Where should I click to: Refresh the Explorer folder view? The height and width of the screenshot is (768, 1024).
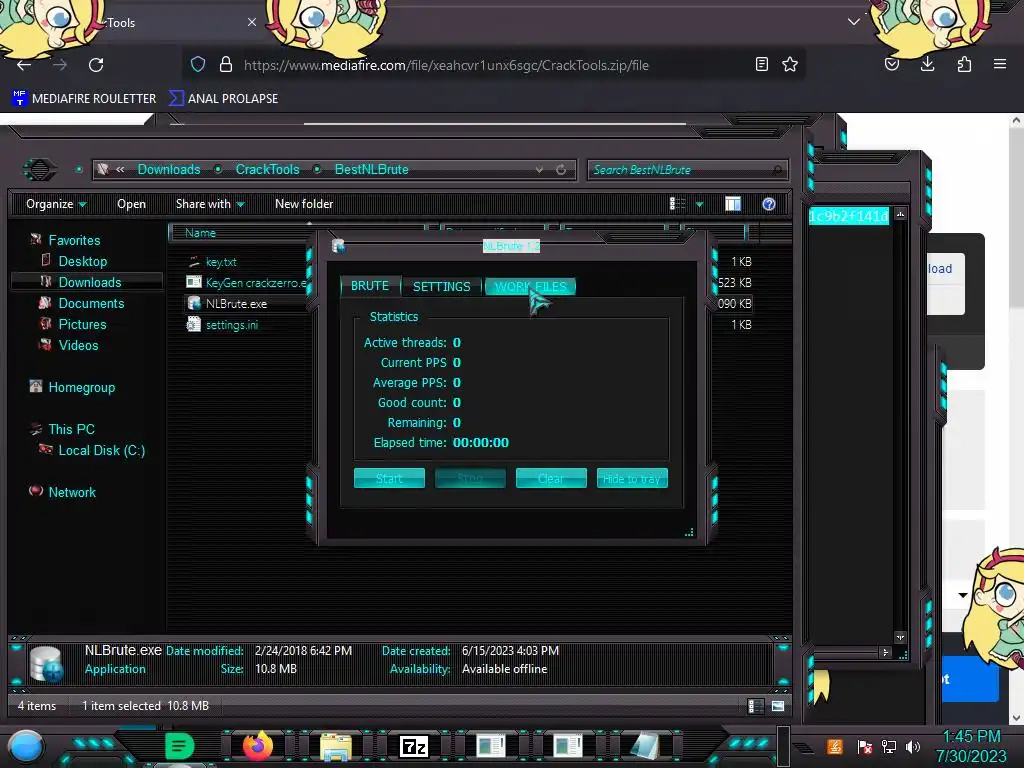(561, 170)
